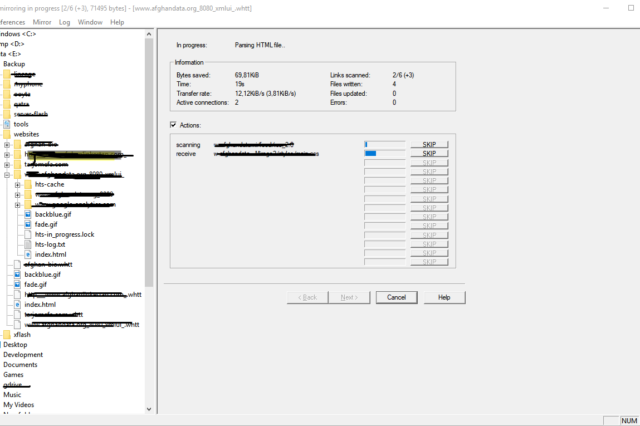This screenshot has height=426, width=640.
Task: Collapse the websites folder tree node
Action: tap(1, 134)
